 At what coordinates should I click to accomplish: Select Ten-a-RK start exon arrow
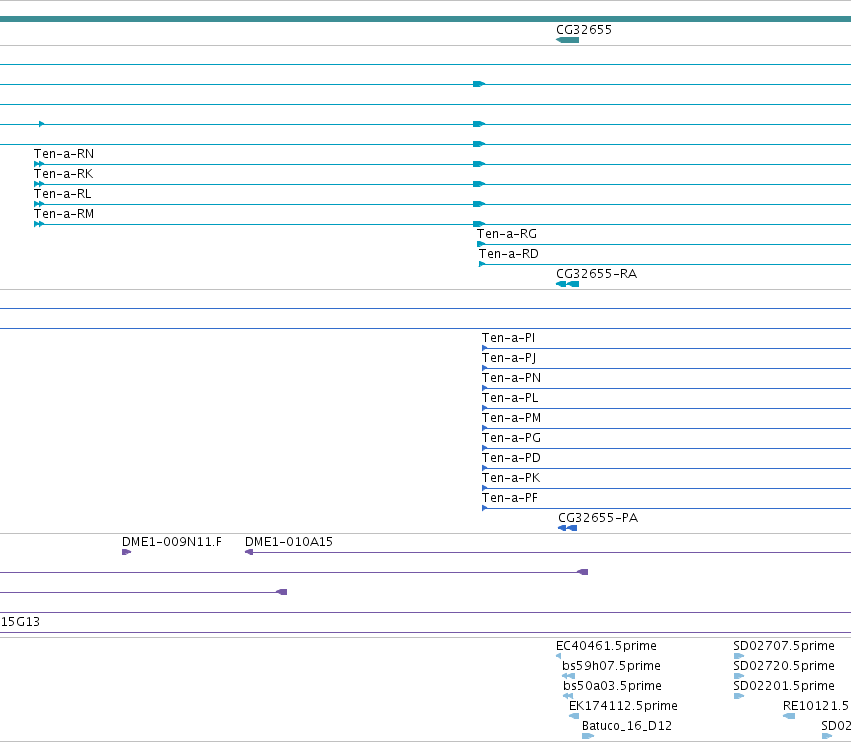(39, 184)
